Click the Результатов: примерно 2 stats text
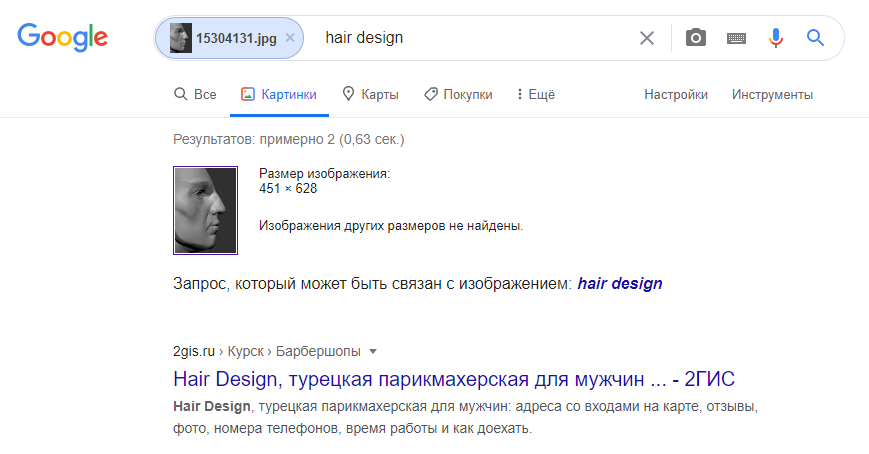 click(x=289, y=139)
